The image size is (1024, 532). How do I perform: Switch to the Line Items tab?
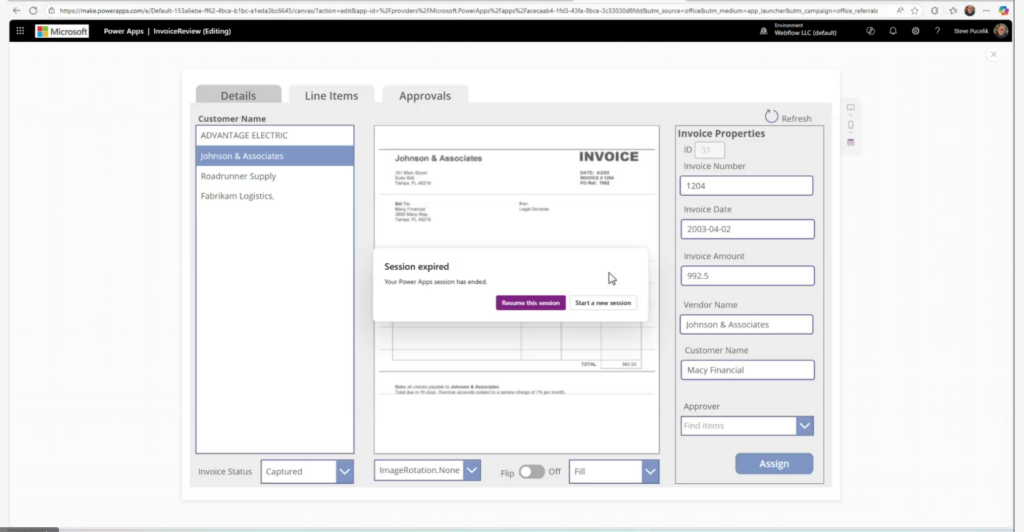(332, 95)
